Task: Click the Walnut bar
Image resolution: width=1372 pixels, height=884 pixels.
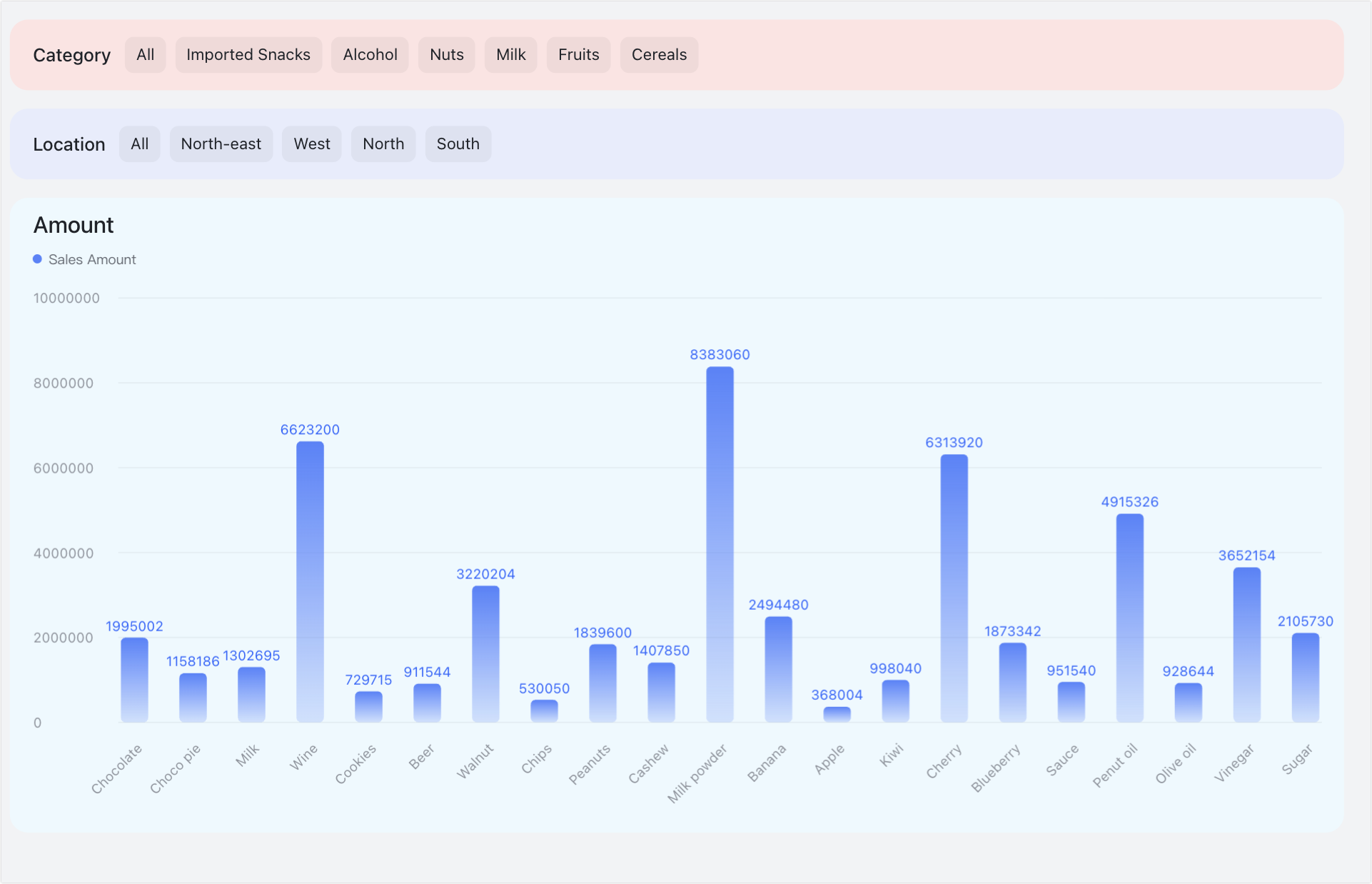Action: [x=485, y=654]
